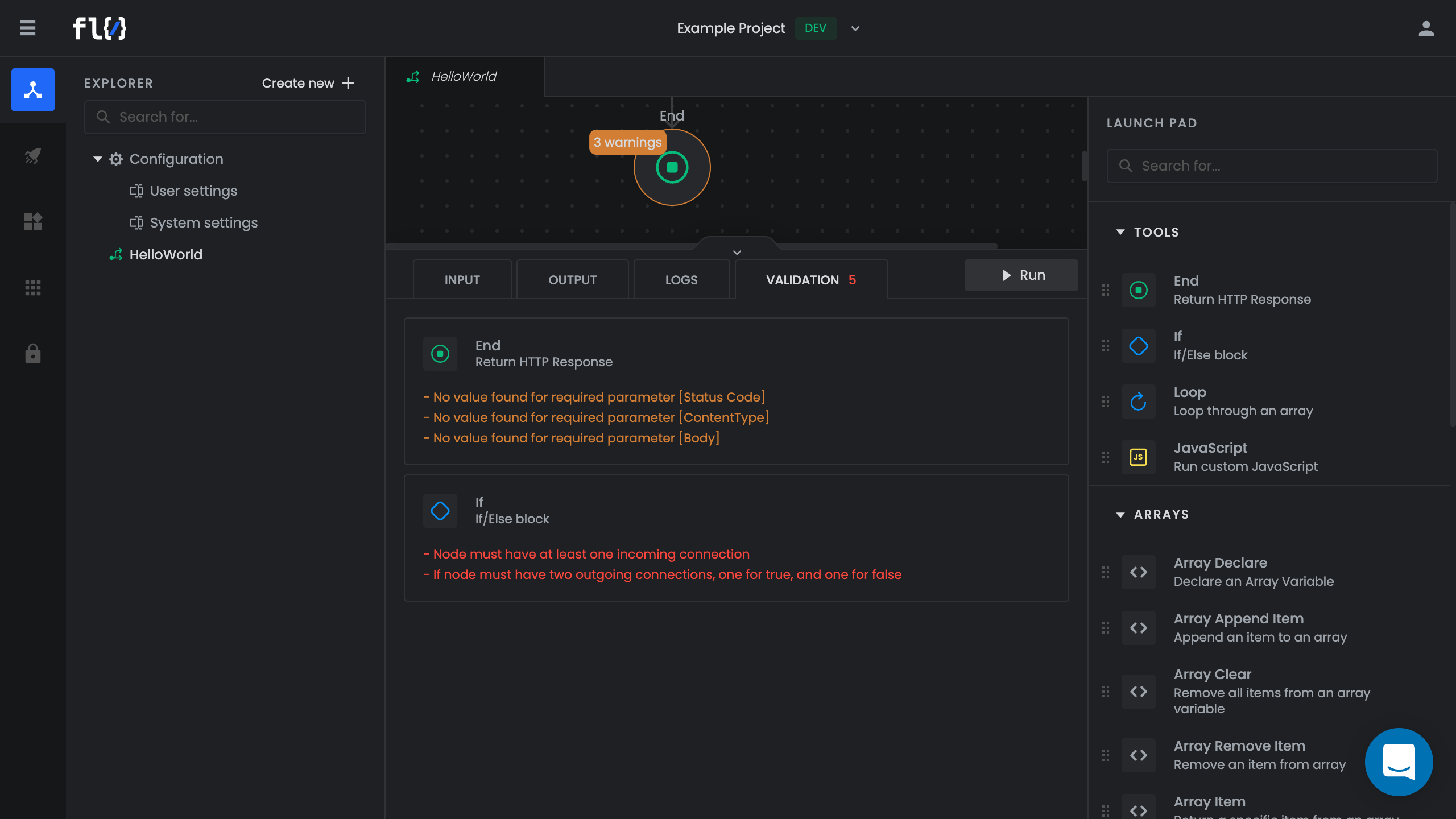Viewport: 1456px width, 819px height.
Task: Click the rocket deploy sidebar icon
Action: 33,156
